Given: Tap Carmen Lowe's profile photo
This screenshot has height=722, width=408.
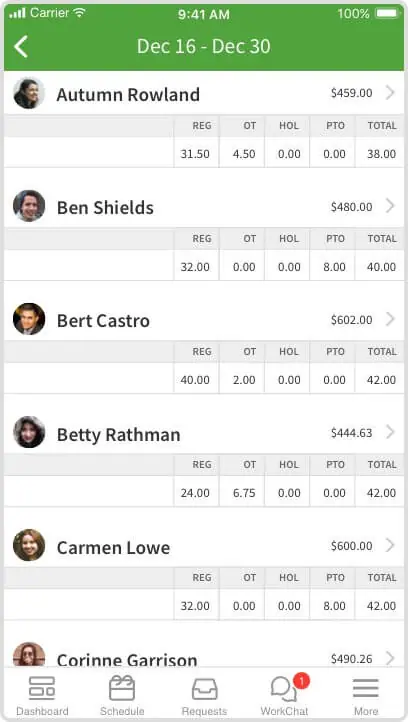Looking at the screenshot, I should pyautogui.click(x=29, y=545).
